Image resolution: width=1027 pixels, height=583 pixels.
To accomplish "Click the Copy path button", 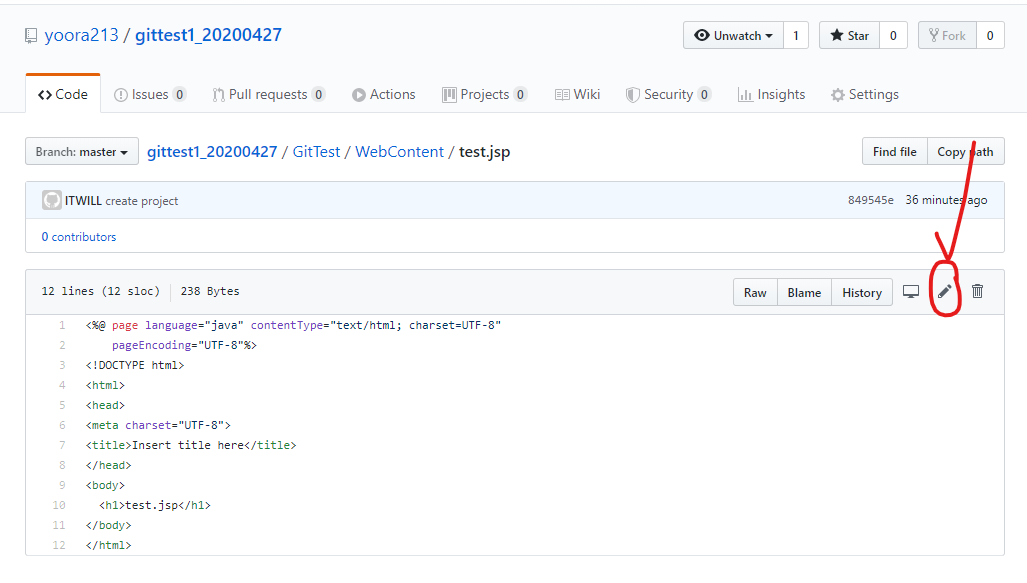I will [x=965, y=151].
